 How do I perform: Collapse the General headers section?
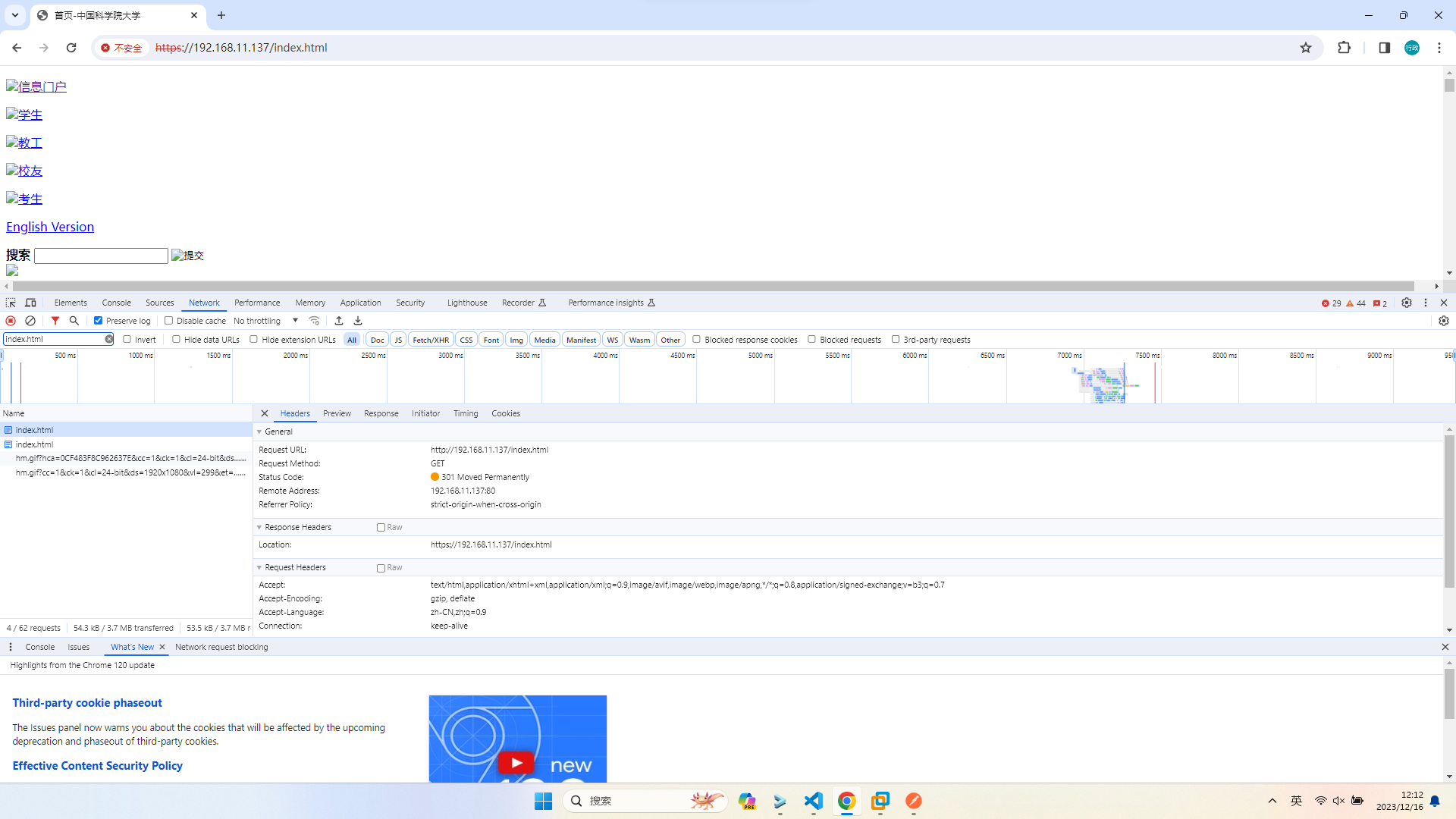(259, 431)
